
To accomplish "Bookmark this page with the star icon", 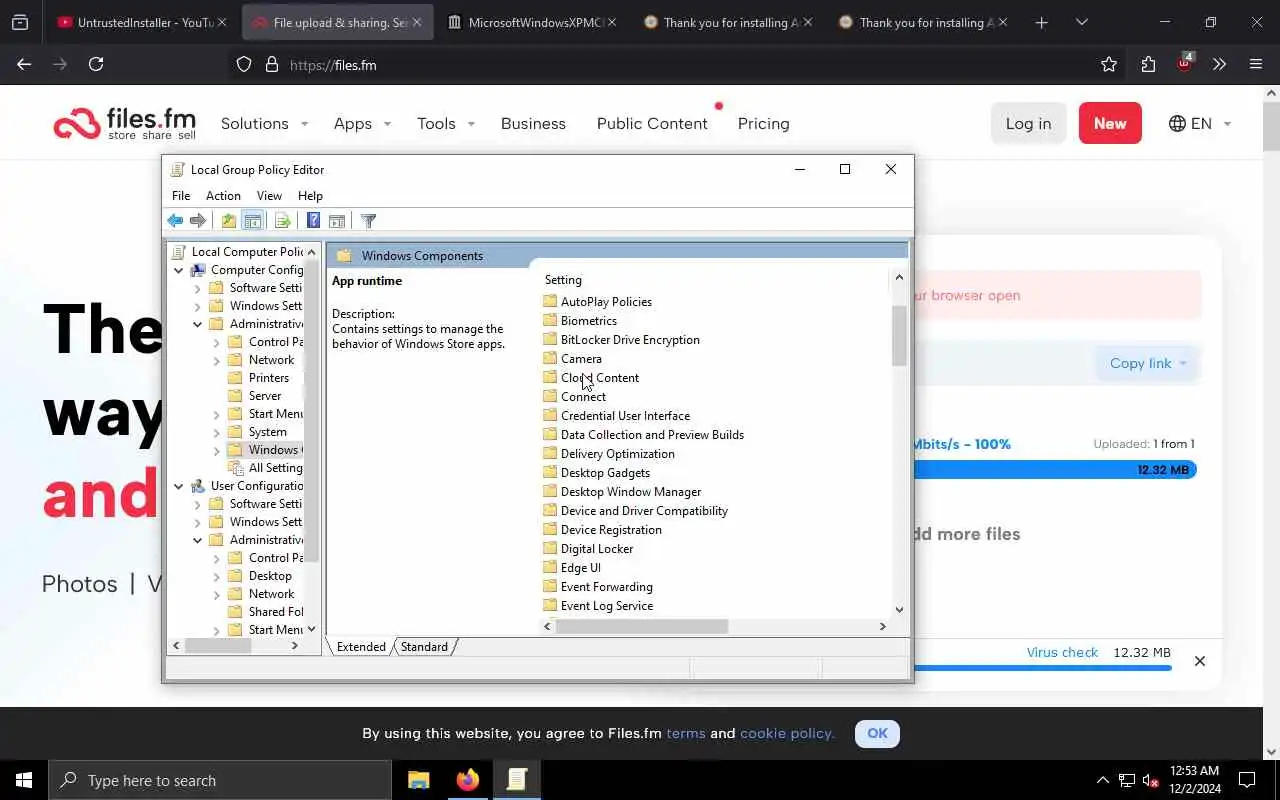I will pos(1109,64).
